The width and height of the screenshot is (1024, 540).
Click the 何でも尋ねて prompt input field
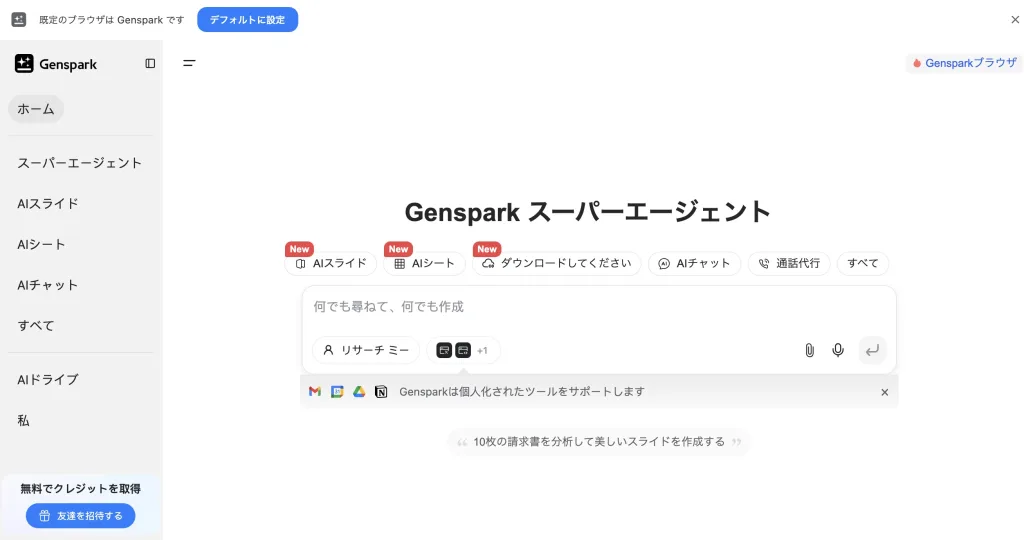coord(599,307)
